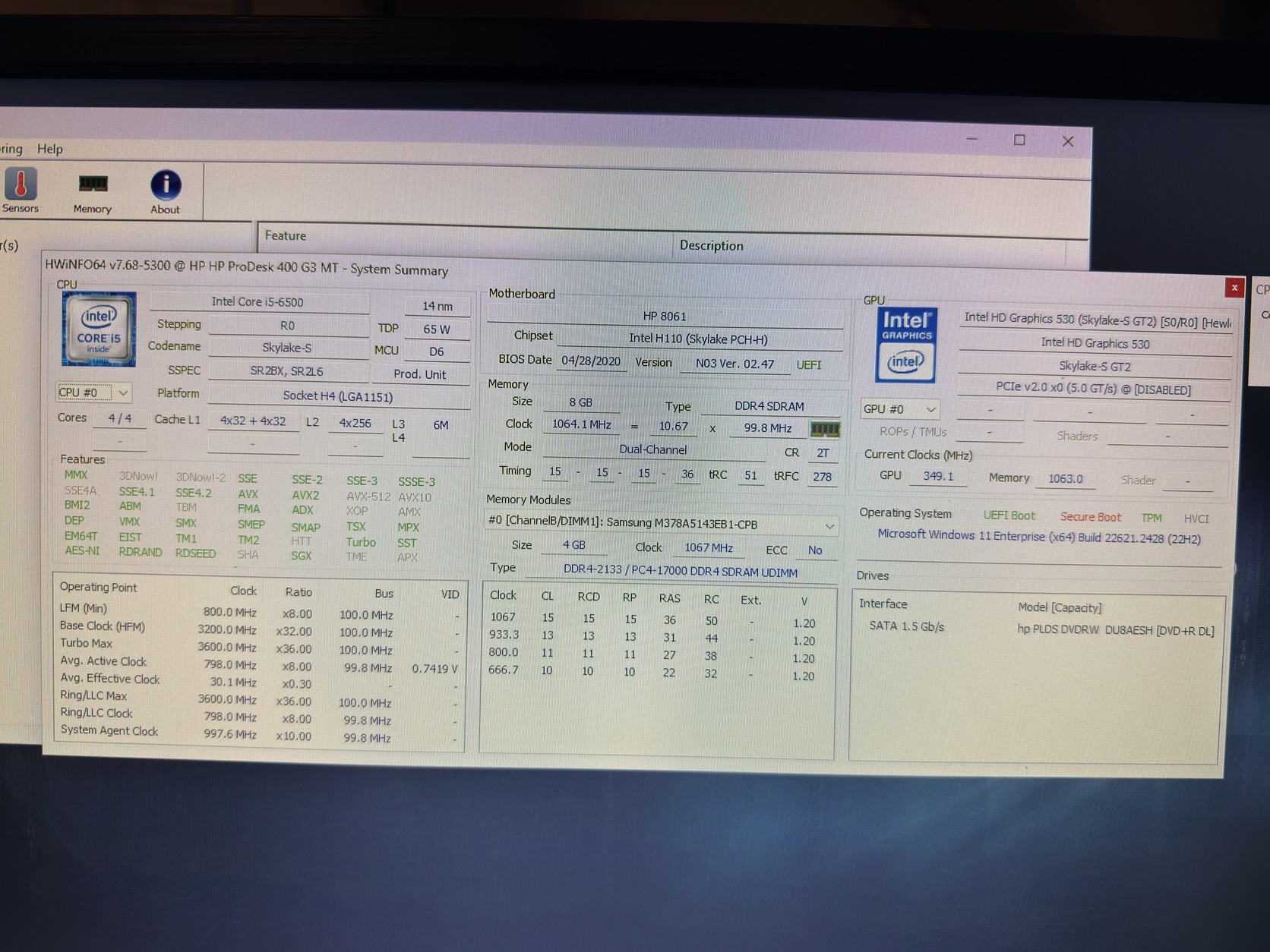
Task: Open the Help menu
Action: coord(50,149)
